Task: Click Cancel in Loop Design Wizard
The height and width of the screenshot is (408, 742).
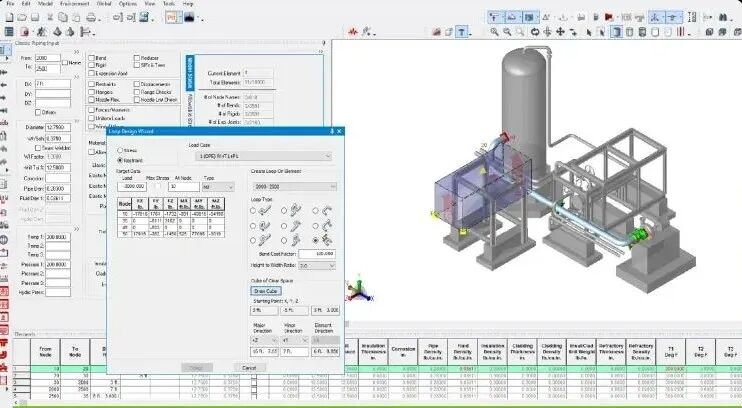Action: tap(249, 368)
